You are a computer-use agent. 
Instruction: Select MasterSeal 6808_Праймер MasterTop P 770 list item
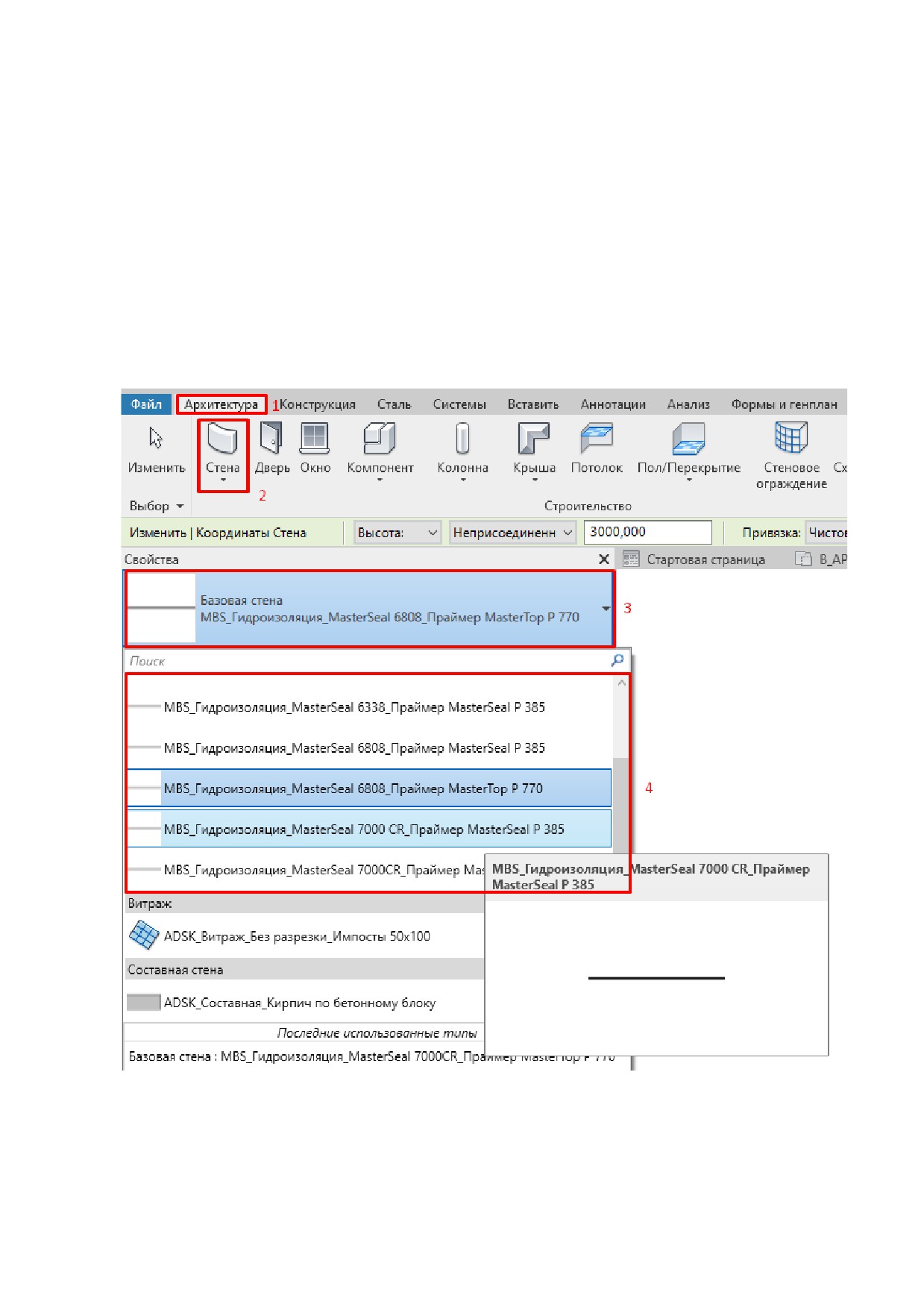coord(368,788)
